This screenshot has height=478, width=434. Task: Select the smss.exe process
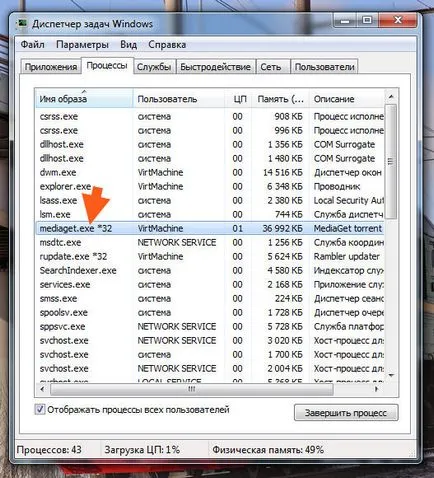[210, 298]
